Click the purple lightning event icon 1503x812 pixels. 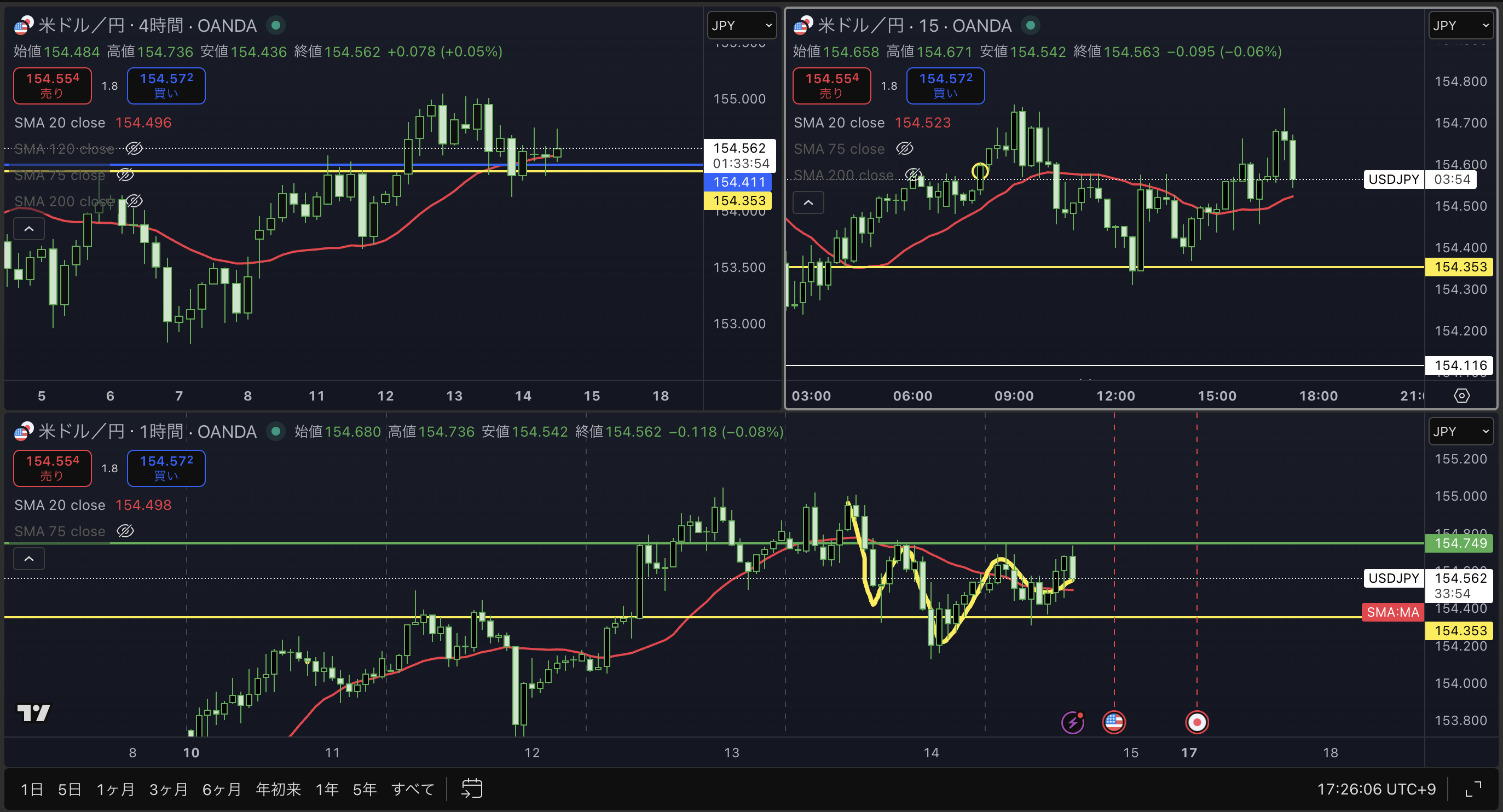click(1072, 722)
